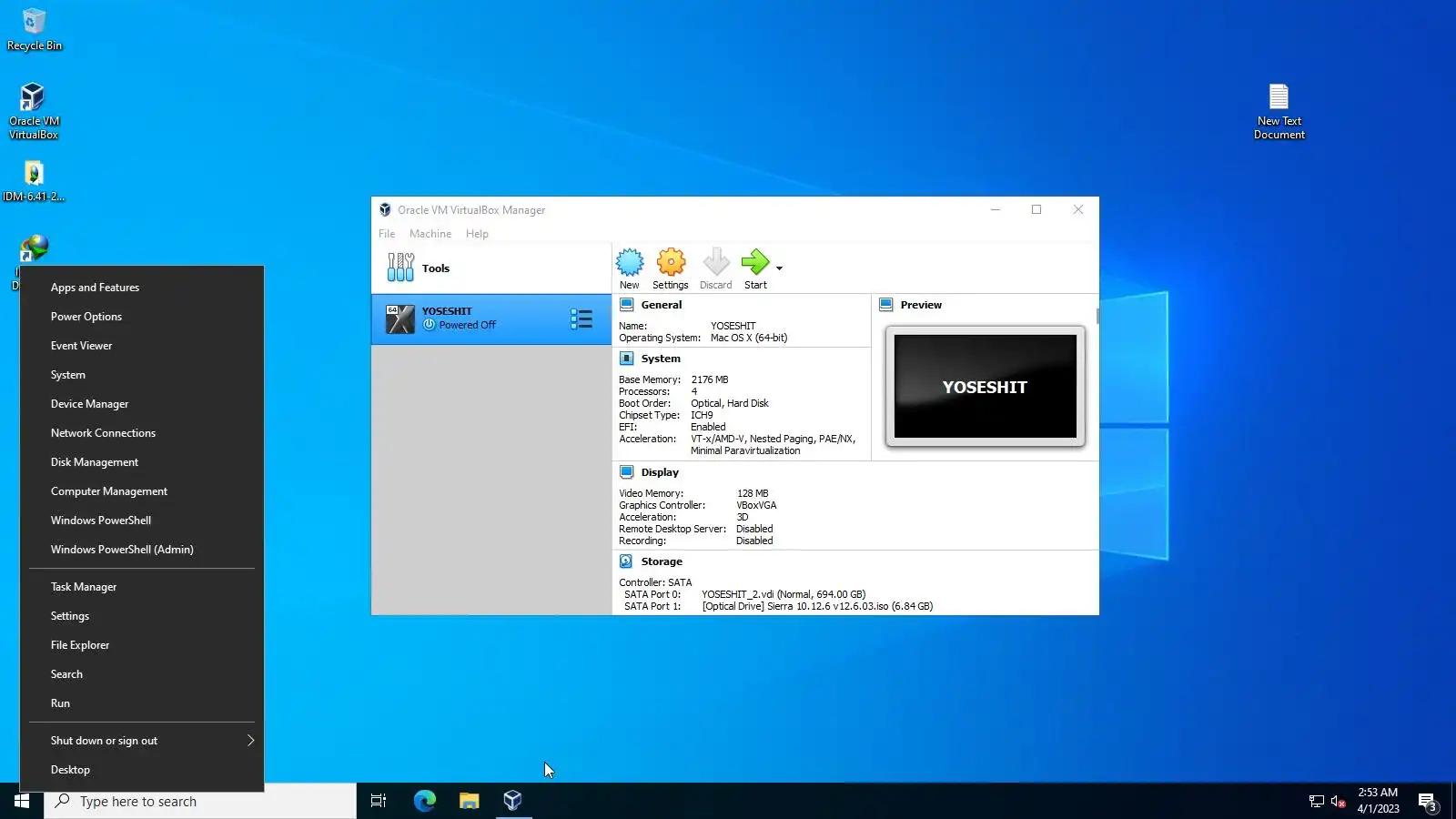Image resolution: width=1456 pixels, height=819 pixels.
Task: Click the YOSESHIT preview thumbnail
Action: (x=986, y=387)
